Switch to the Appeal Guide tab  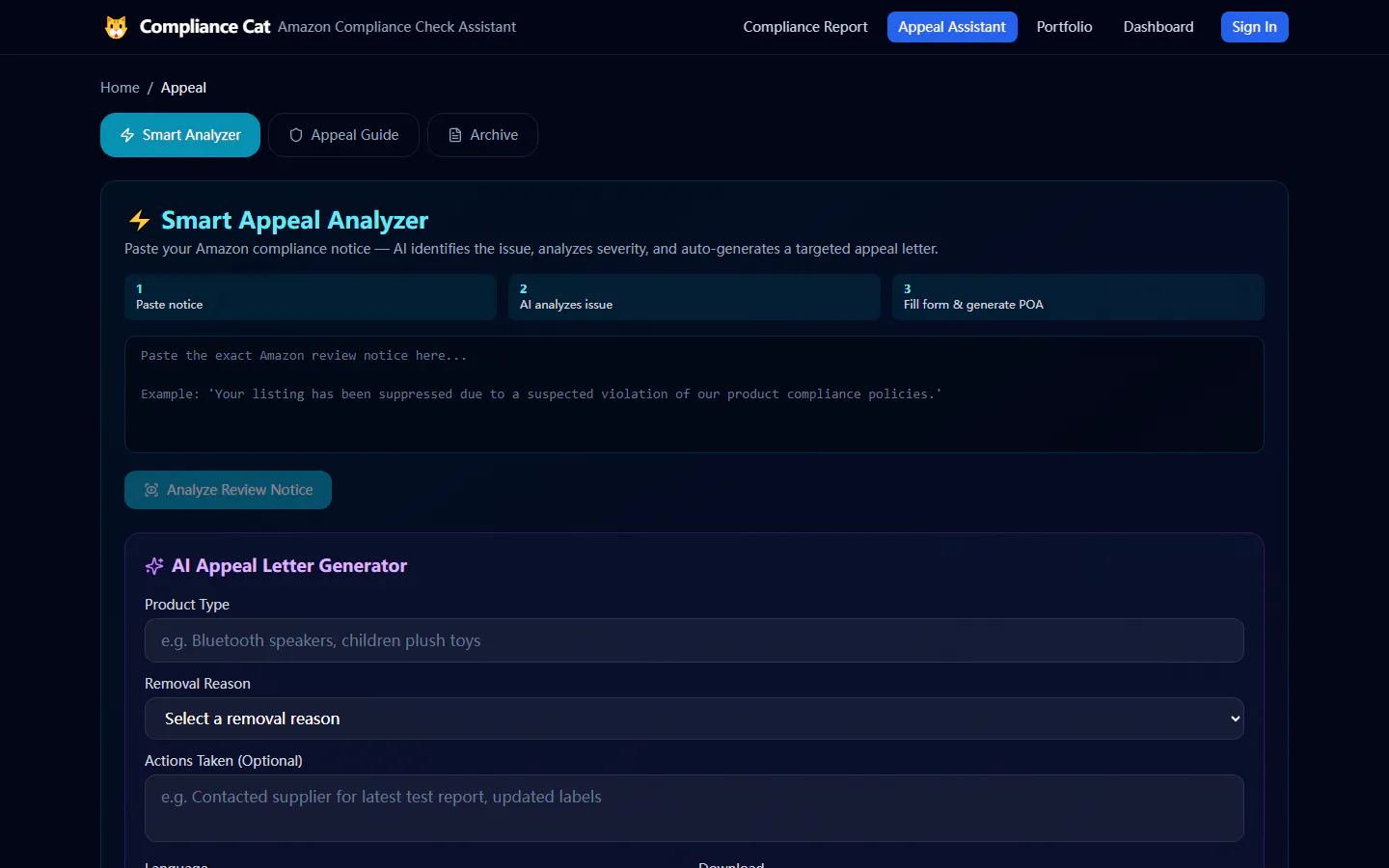[343, 135]
